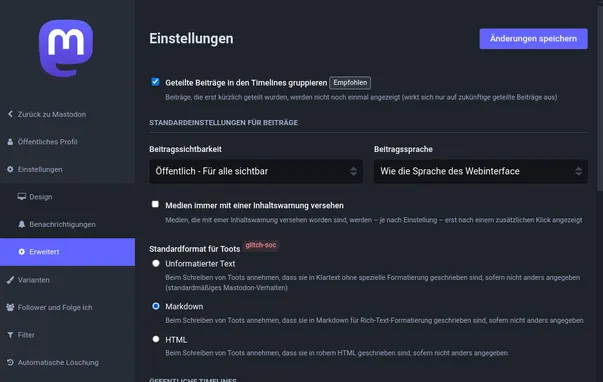The height and width of the screenshot is (382, 603).
Task: Go back via Zurück zu Mastodon
Action: (x=67, y=114)
